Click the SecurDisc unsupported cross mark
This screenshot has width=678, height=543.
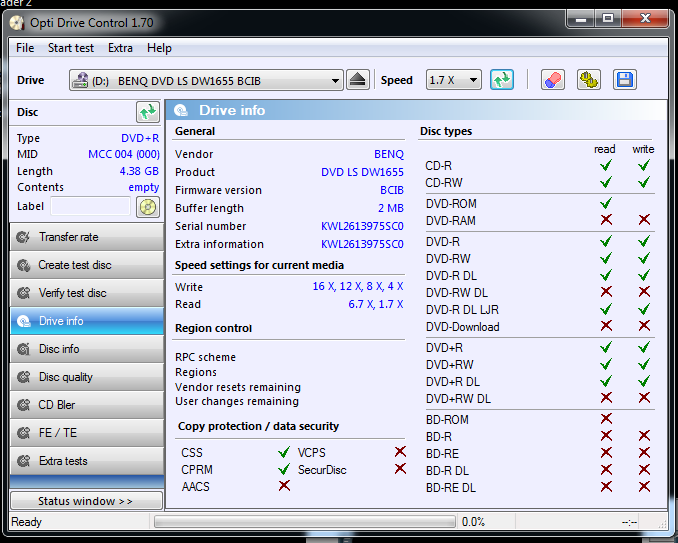[x=400, y=469]
